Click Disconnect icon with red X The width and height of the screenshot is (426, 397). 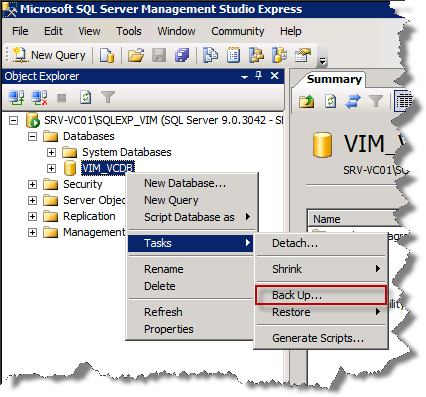point(39,98)
